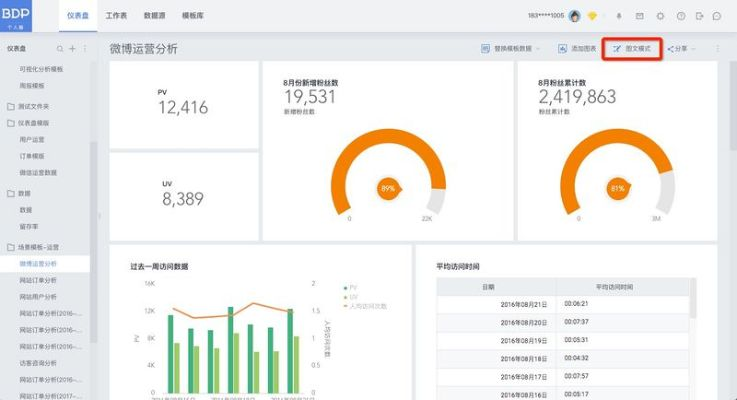The height and width of the screenshot is (400, 737).
Task: Click the help question mark icon
Action: pos(681,16)
